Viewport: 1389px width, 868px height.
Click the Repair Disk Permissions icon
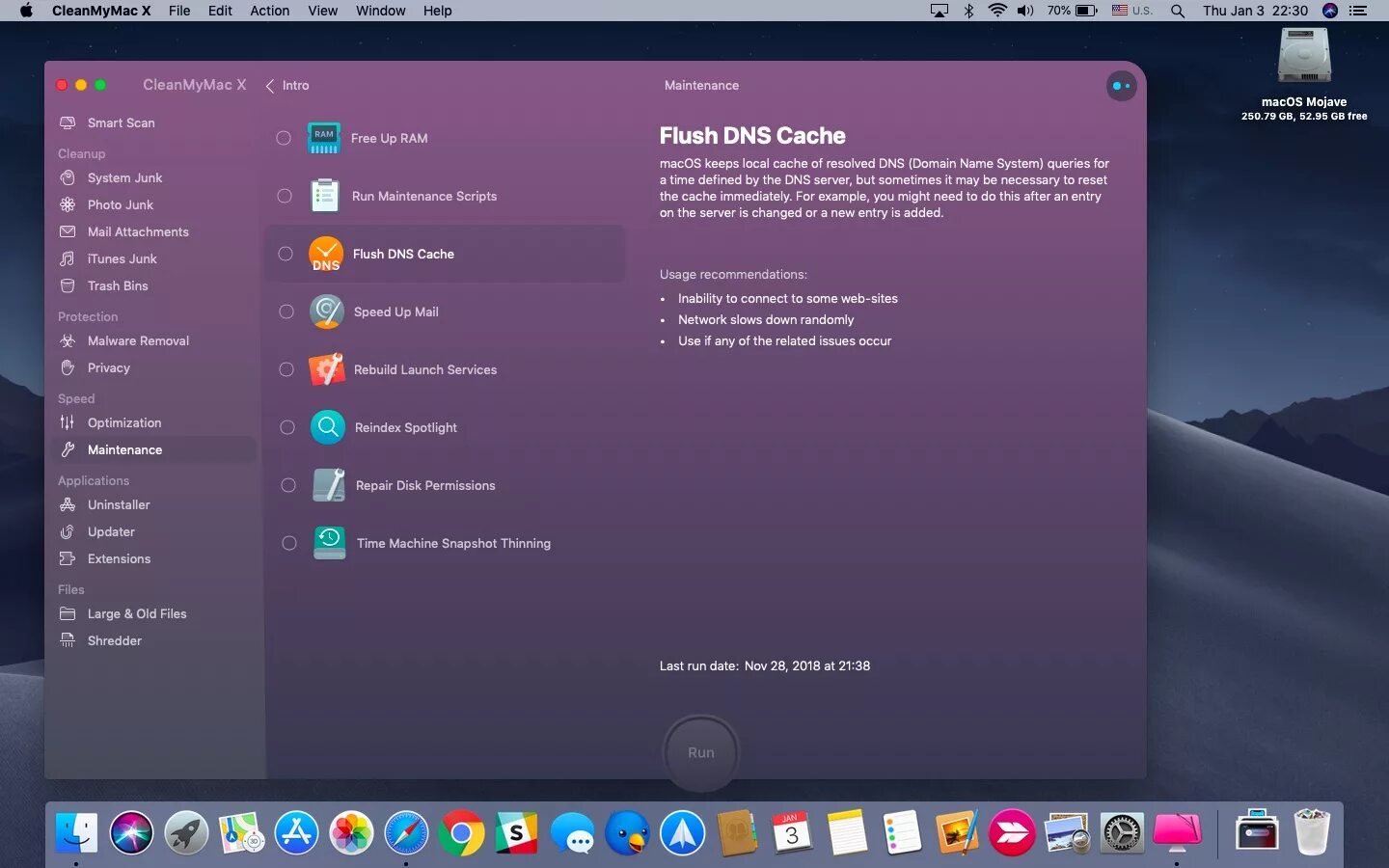coord(329,485)
